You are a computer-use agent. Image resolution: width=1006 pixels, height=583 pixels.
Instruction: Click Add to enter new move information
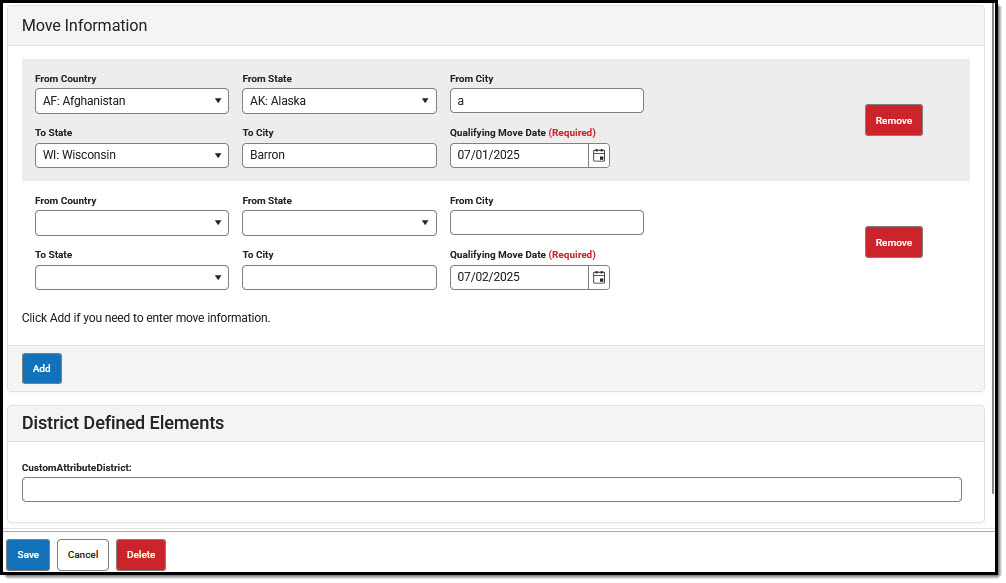point(41,368)
